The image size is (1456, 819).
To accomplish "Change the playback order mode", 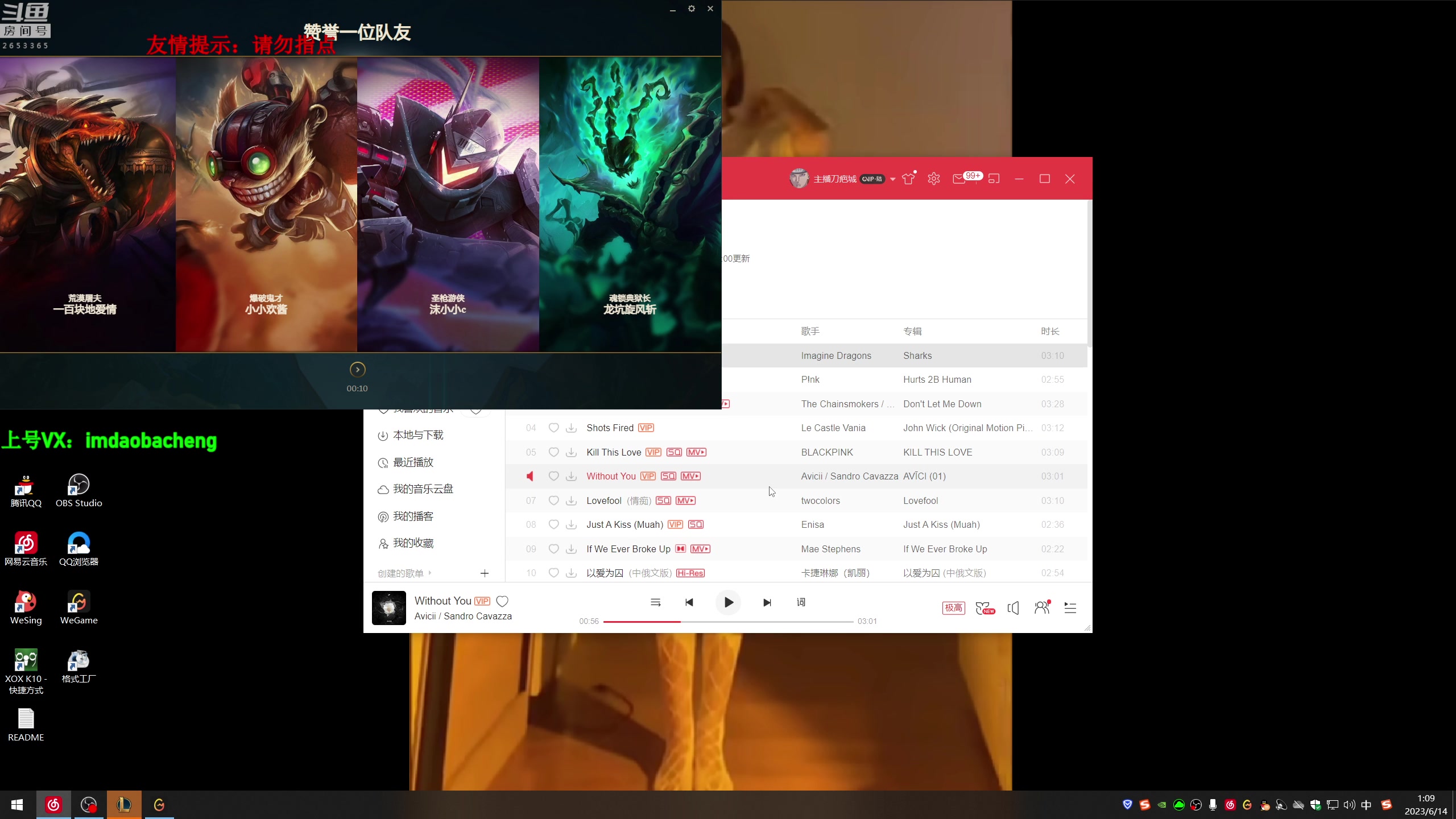I will tap(655, 602).
